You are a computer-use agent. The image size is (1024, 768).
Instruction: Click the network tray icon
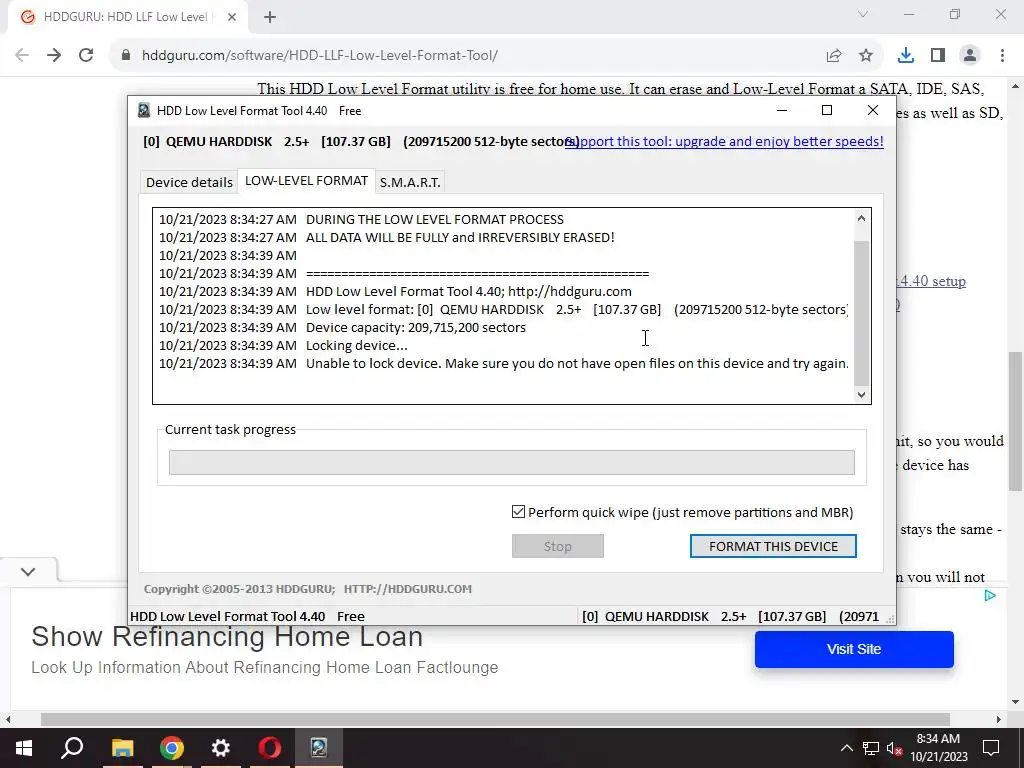click(x=871, y=748)
